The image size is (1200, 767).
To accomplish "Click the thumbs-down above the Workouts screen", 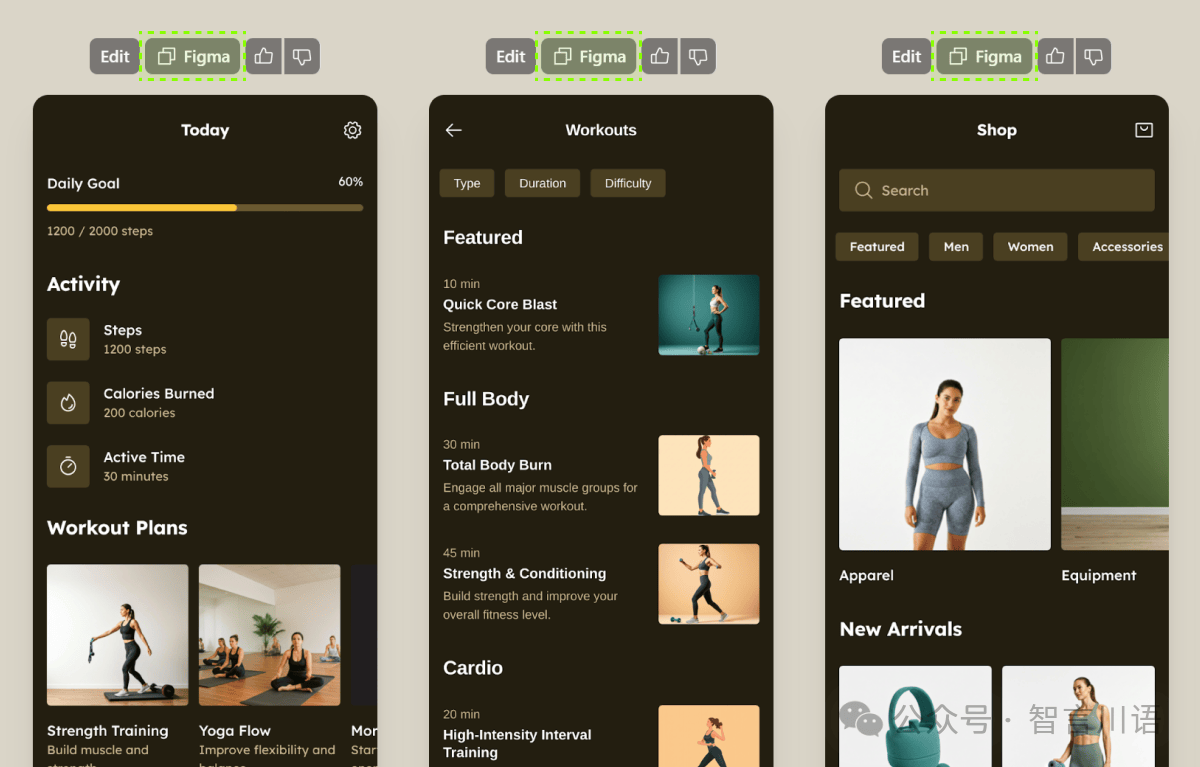I will click(698, 56).
